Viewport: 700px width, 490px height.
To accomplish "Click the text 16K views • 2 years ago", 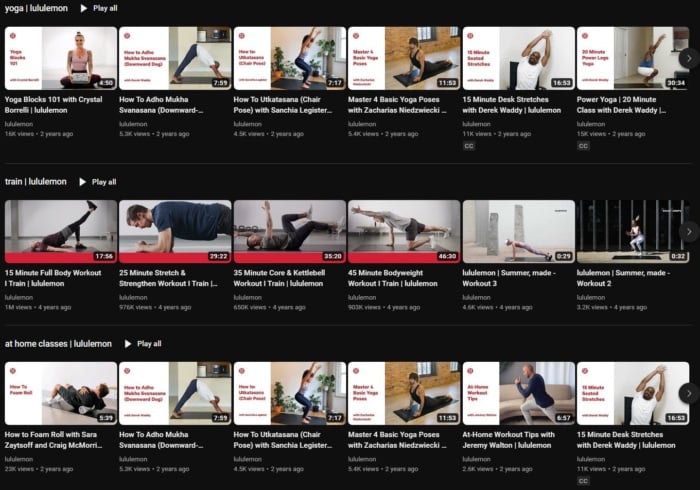I will [39, 134].
